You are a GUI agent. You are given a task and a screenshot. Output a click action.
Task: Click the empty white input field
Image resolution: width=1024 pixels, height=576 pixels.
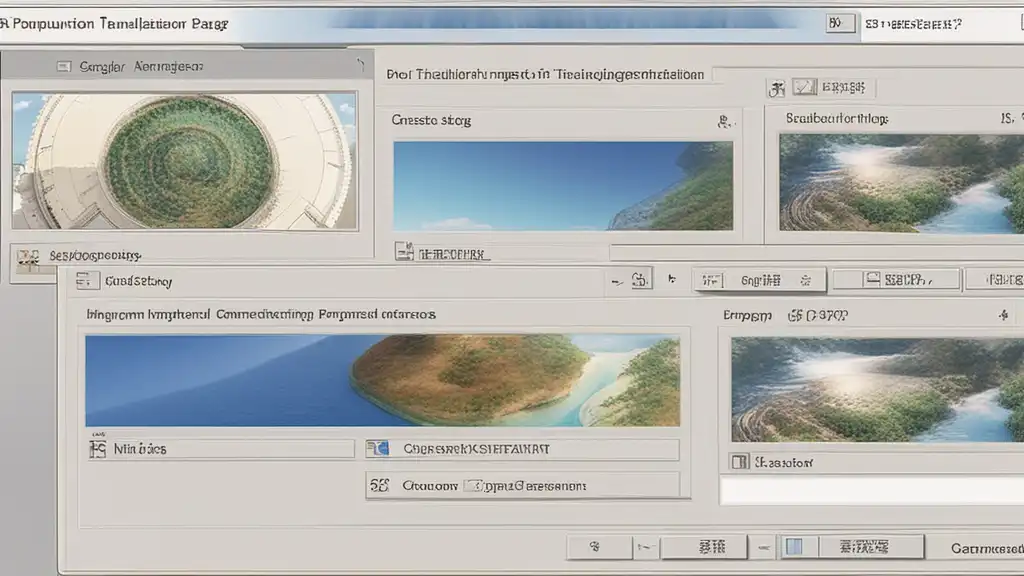(x=870, y=490)
